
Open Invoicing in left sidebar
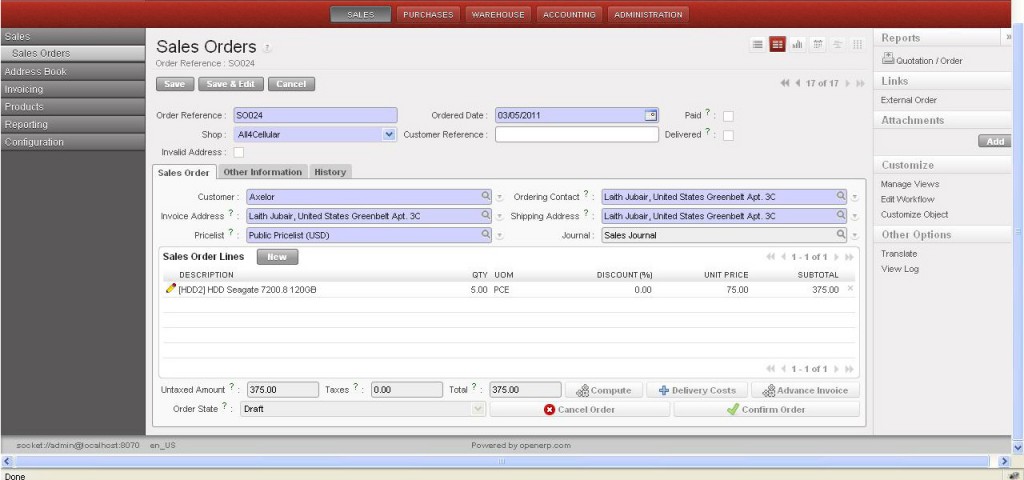72,89
